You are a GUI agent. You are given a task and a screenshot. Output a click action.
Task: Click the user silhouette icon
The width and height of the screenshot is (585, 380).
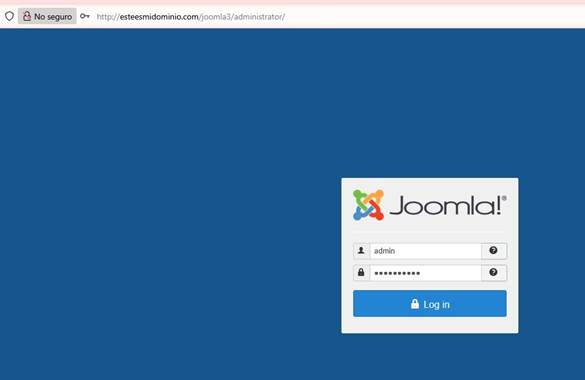361,251
